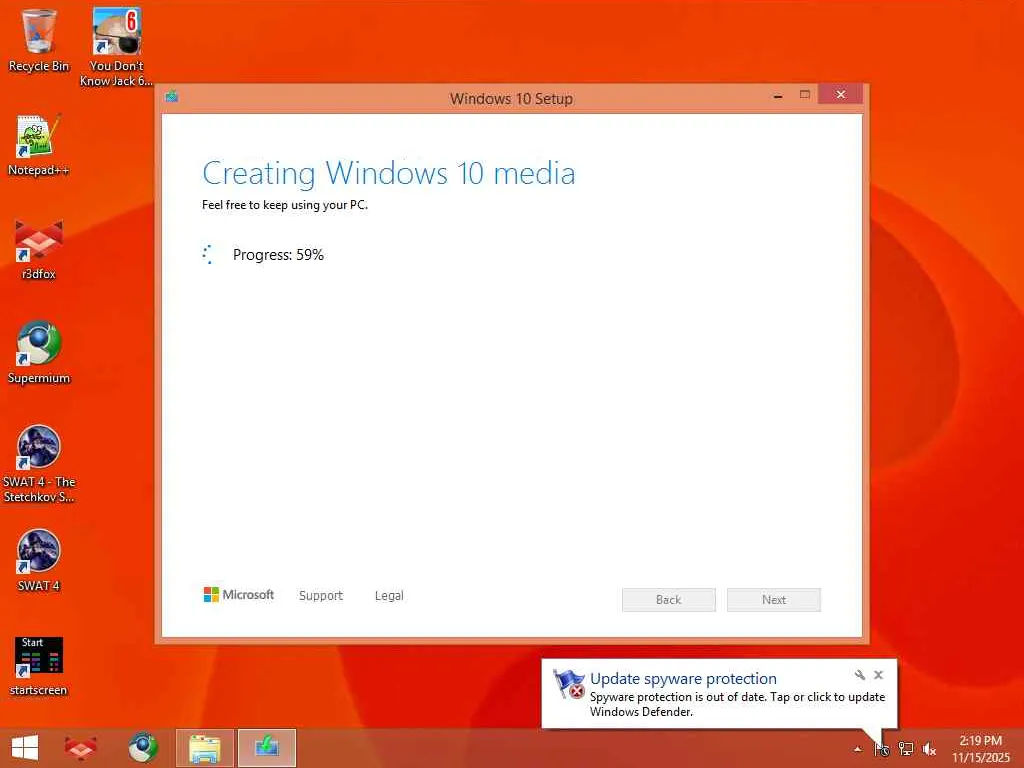This screenshot has width=1024, height=768.
Task: Open the Legal link
Action: coord(389,596)
